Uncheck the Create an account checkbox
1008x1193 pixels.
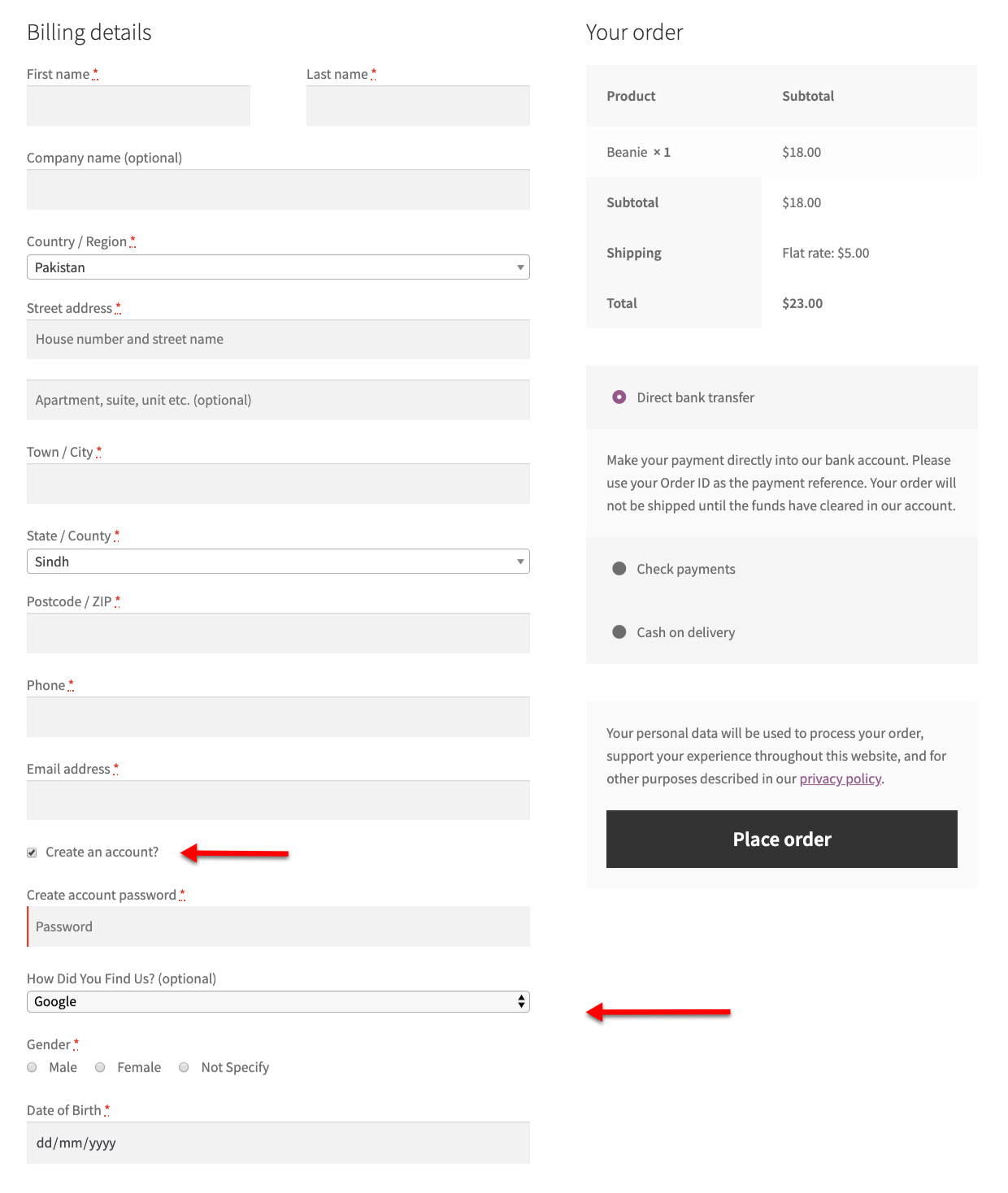[x=32, y=852]
